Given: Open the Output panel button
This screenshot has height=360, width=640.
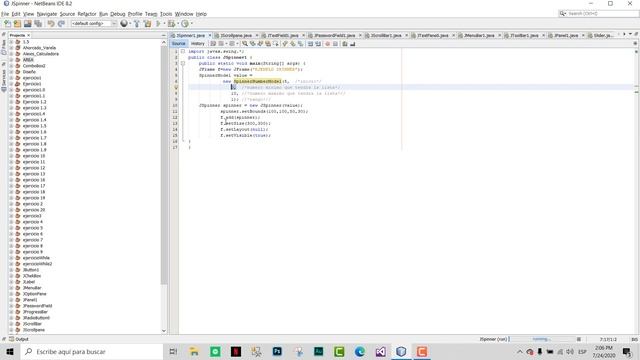Looking at the screenshot, I should coord(19,339).
